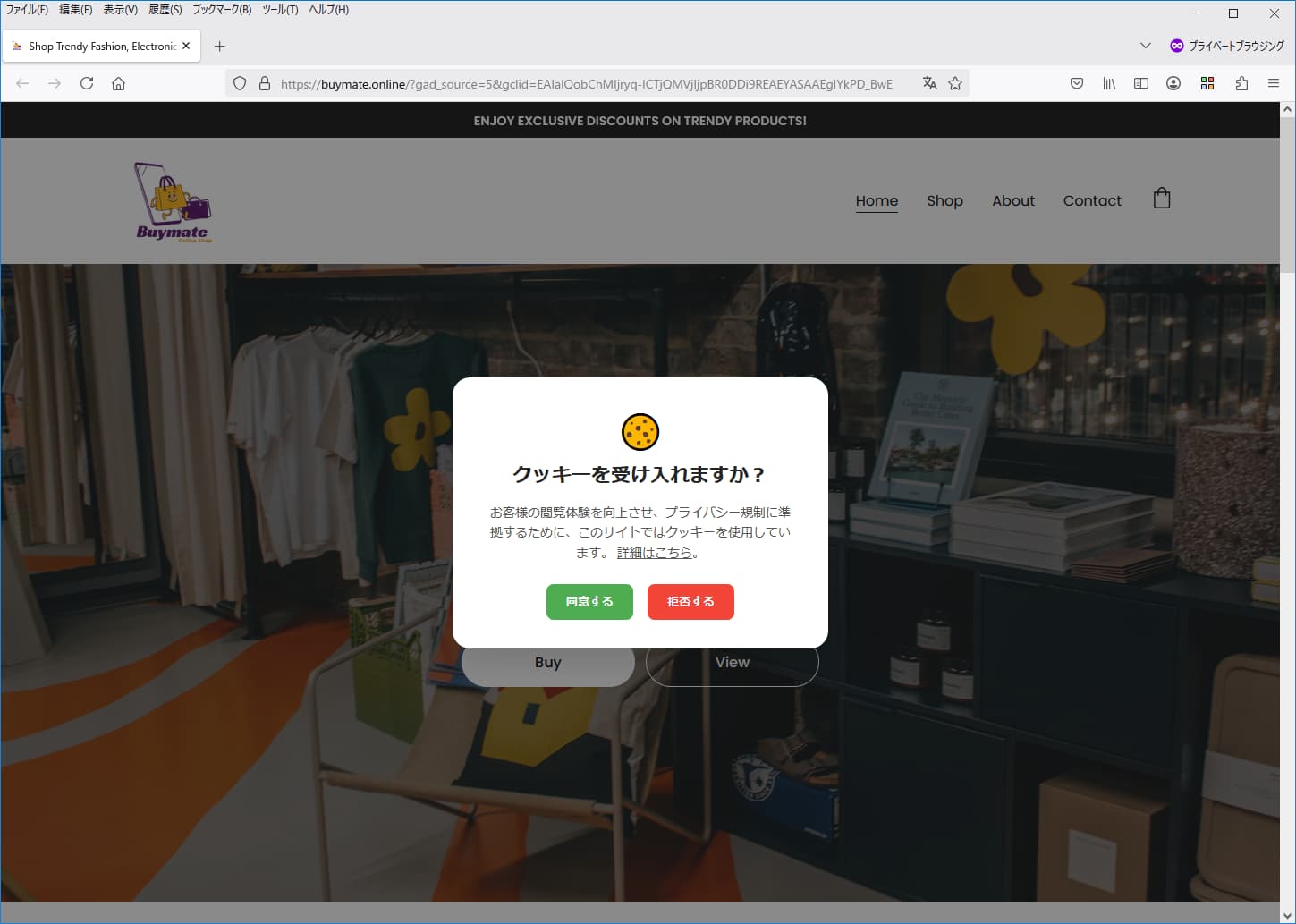
Task: Open the 詳細はこちら cookie details link
Action: [655, 553]
